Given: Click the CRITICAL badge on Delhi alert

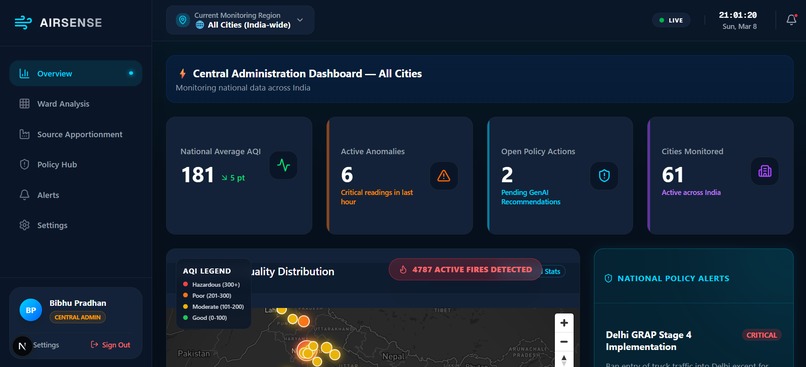Looking at the screenshot, I should tap(761, 335).
